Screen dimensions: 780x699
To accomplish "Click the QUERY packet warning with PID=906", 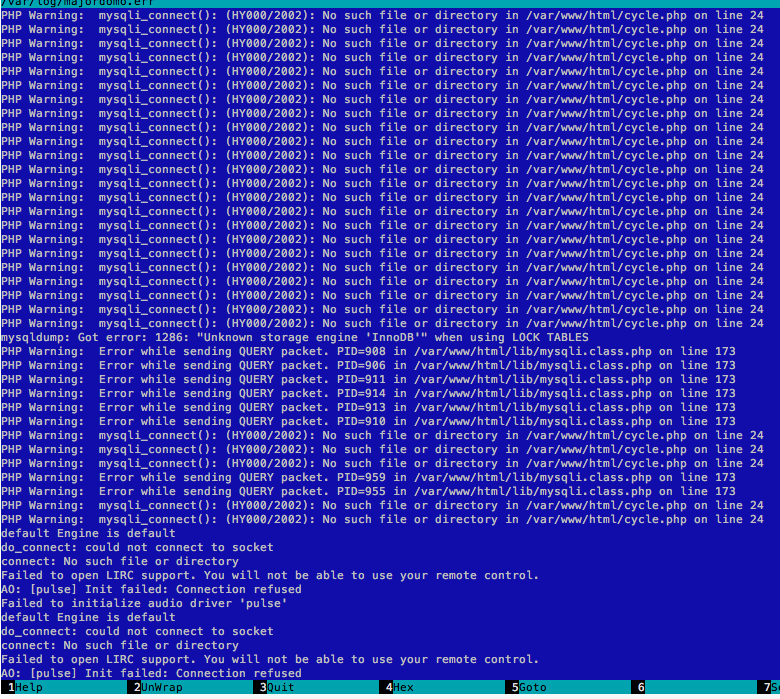I will click(368, 365).
